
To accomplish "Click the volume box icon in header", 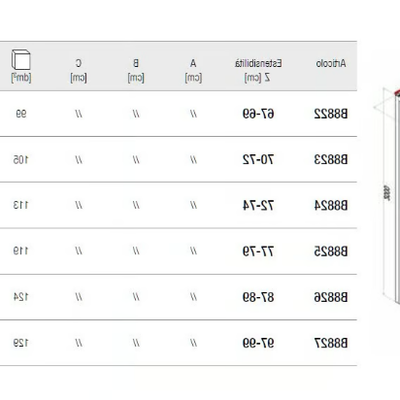I will click(21, 60).
